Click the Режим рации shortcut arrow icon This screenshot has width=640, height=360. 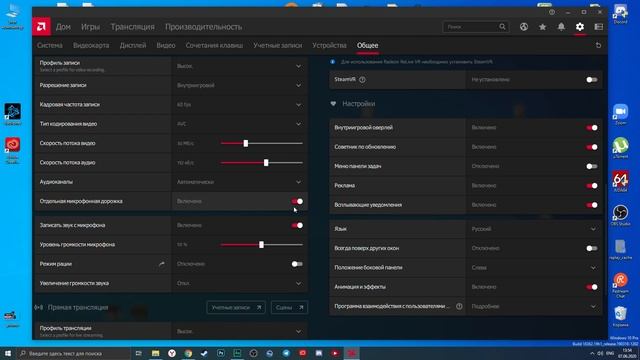[x=162, y=264]
